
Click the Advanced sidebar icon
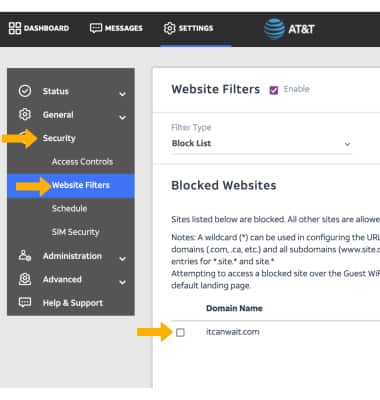click(x=25, y=279)
